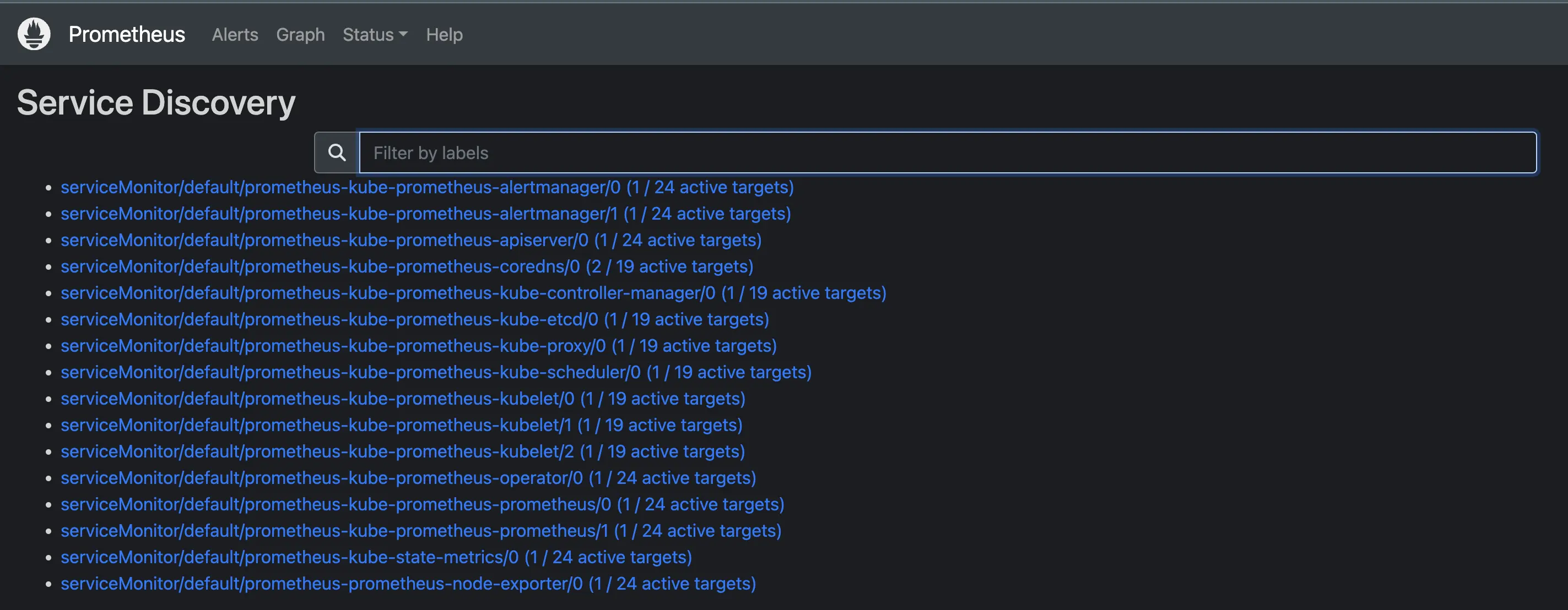Click the search magnifier icon
The width and height of the screenshot is (1568, 610).
[x=337, y=153]
